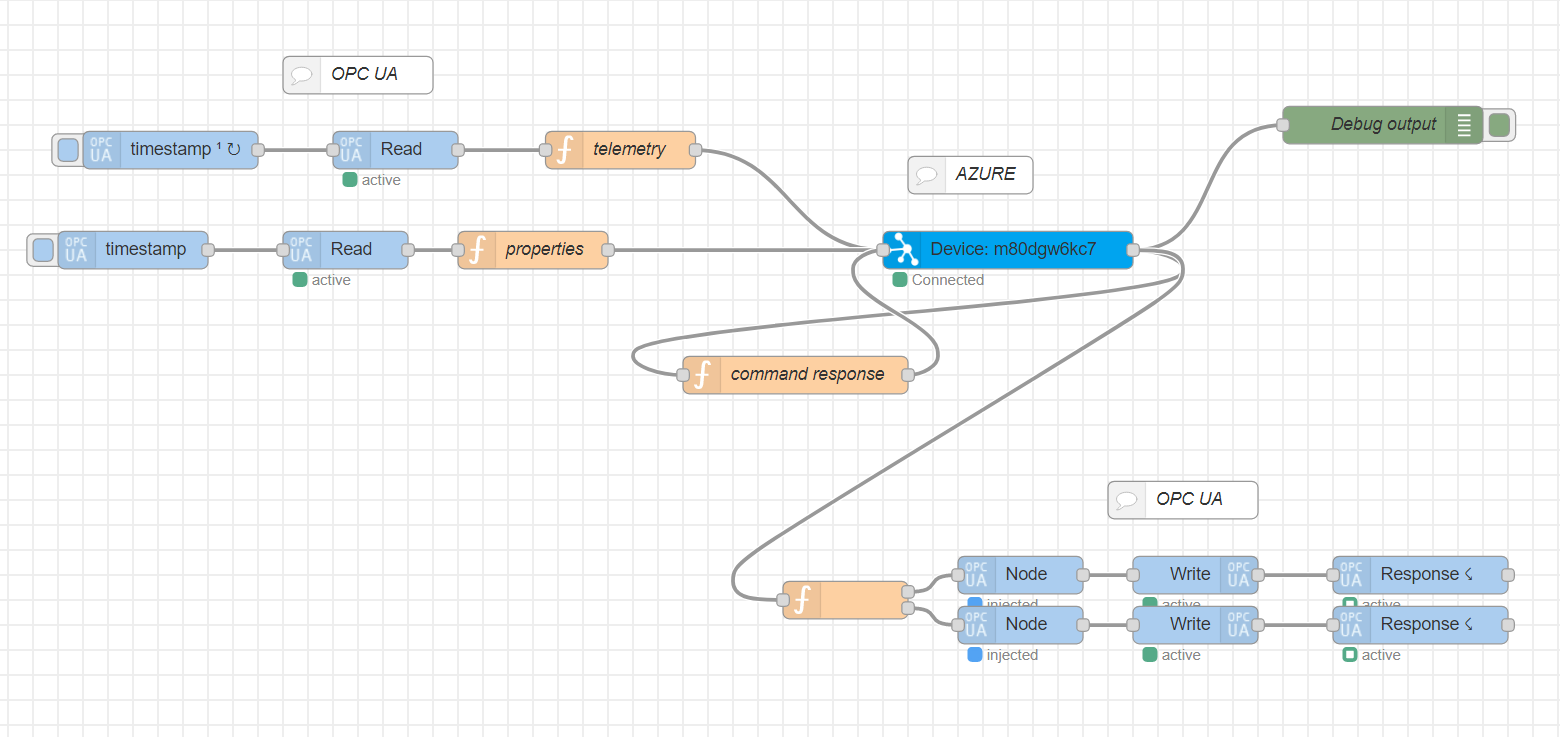The height and width of the screenshot is (737, 1560).
Task: Click the upper Response node
Action: pyautogui.click(x=1421, y=575)
